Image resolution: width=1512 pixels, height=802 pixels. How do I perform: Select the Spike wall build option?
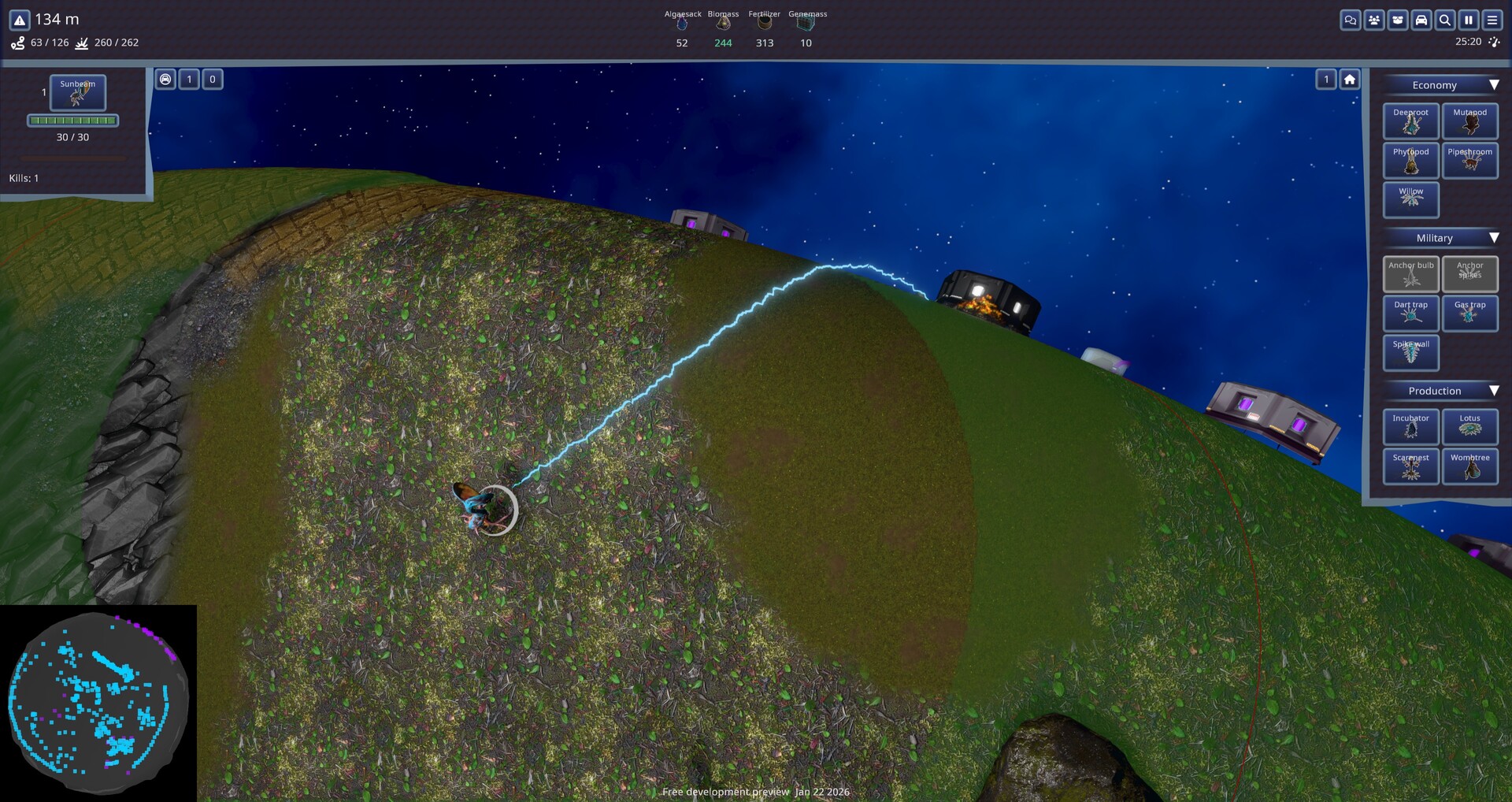(1410, 352)
